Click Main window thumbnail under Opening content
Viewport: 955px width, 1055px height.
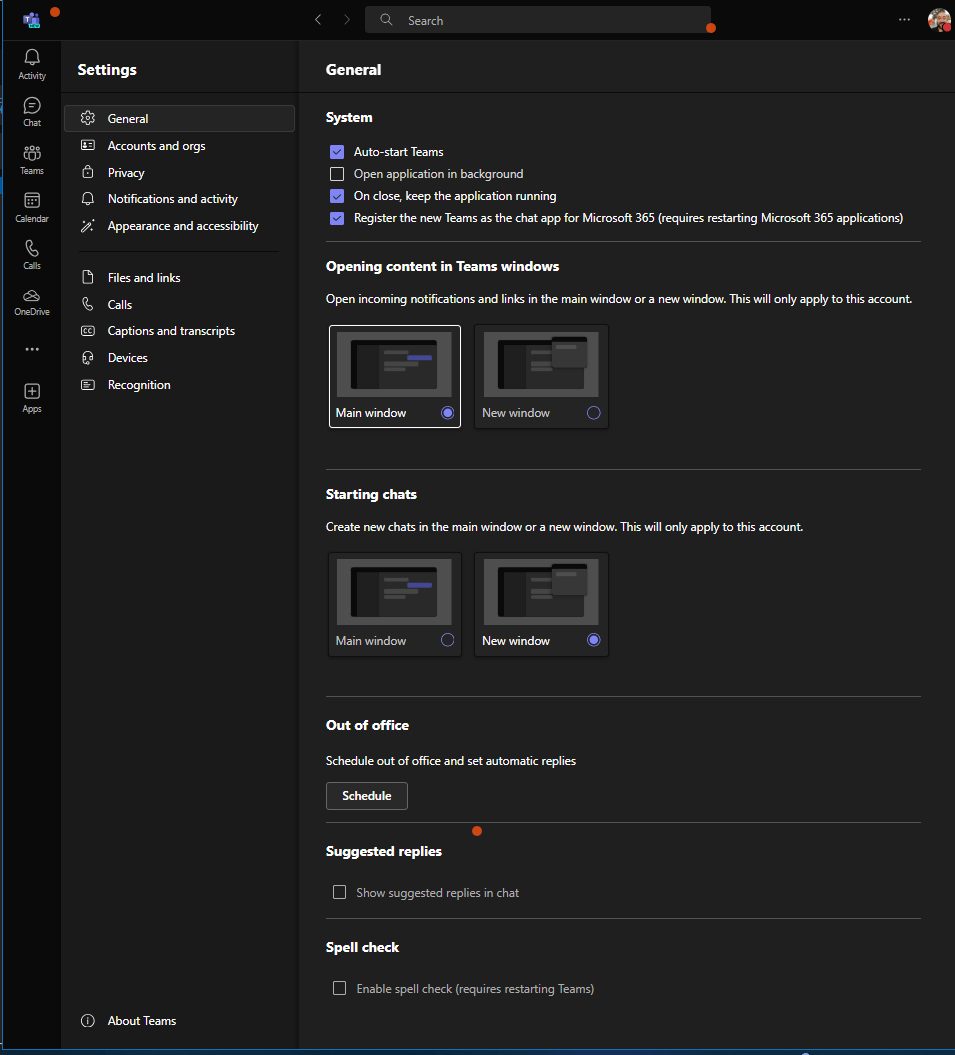click(x=394, y=364)
